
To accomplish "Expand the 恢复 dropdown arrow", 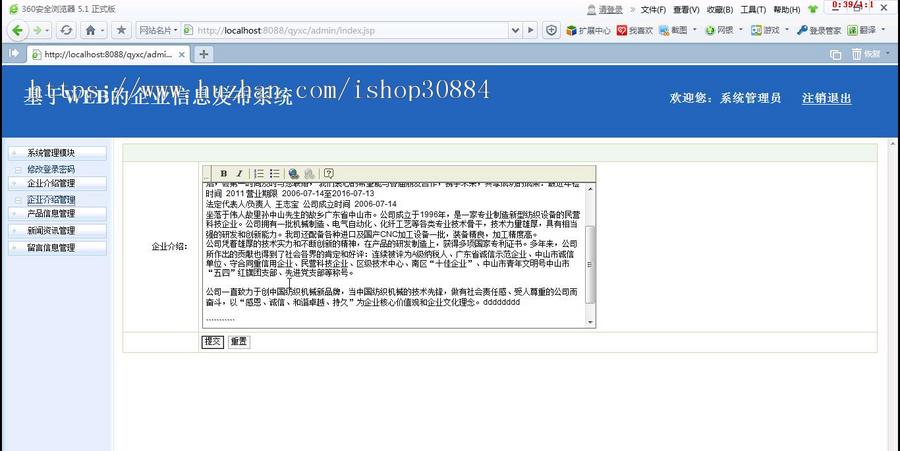I will (888, 53).
